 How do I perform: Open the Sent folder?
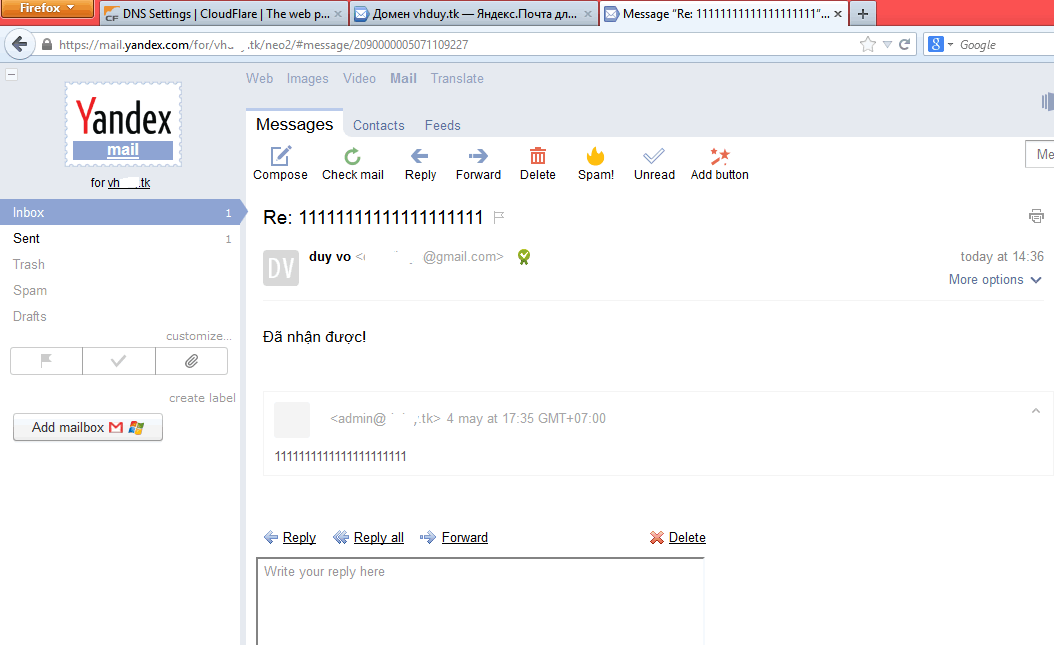point(27,238)
